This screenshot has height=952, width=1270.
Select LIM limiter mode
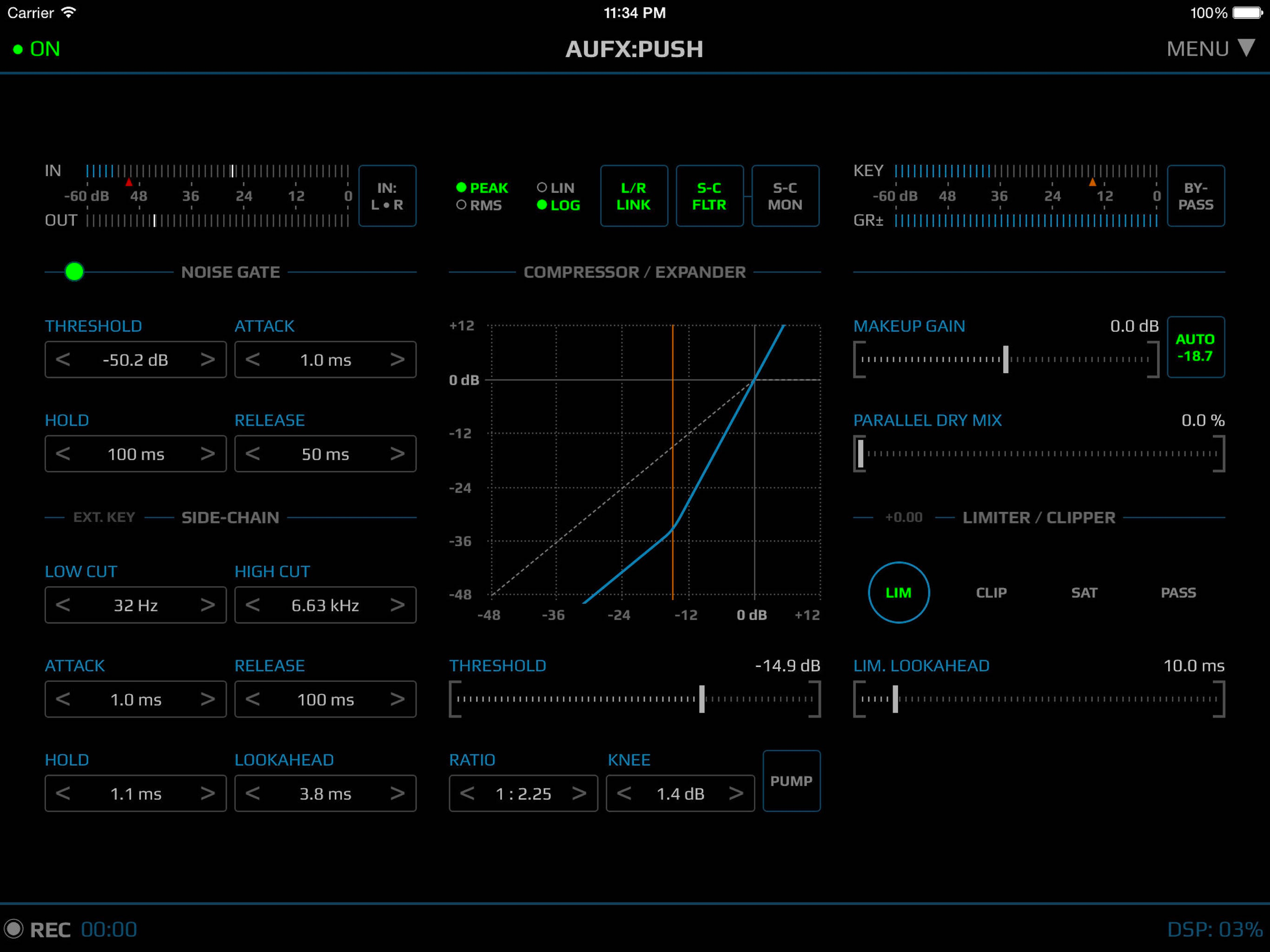pyautogui.click(x=899, y=593)
